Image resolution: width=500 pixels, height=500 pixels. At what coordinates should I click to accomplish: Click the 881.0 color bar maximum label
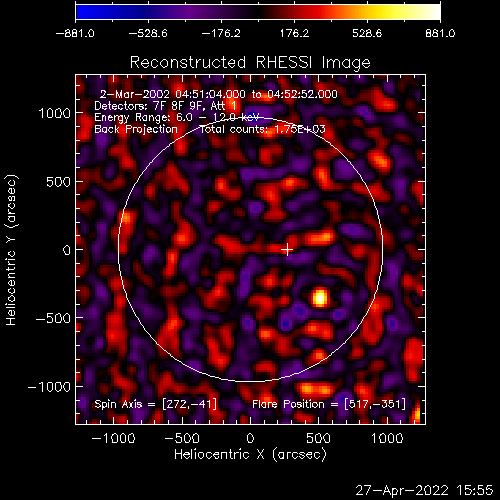tap(440, 33)
